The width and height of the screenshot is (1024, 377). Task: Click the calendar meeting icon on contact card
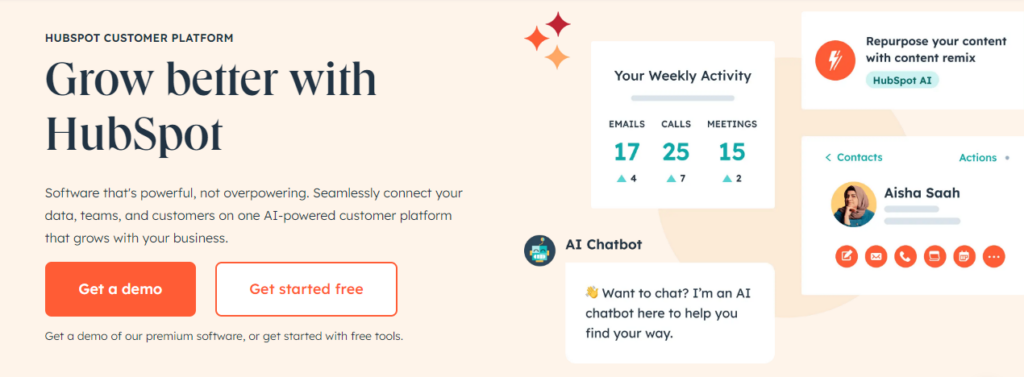point(964,257)
